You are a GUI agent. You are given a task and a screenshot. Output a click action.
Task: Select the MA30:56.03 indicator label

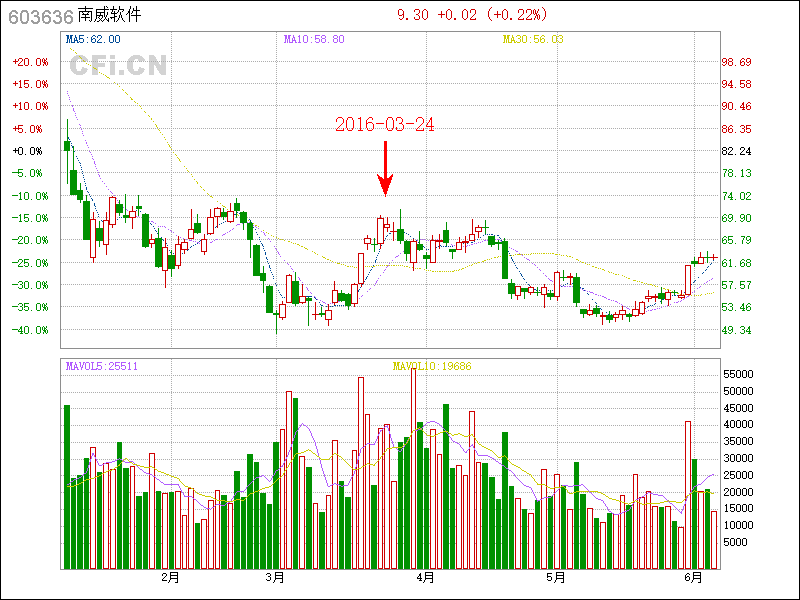[533, 39]
